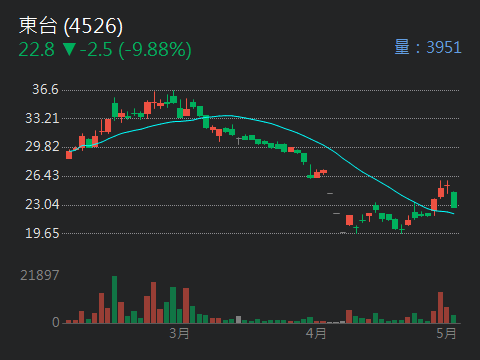Click the tallest green volume bar
Screen dimensions: 480x360
click(x=114, y=300)
